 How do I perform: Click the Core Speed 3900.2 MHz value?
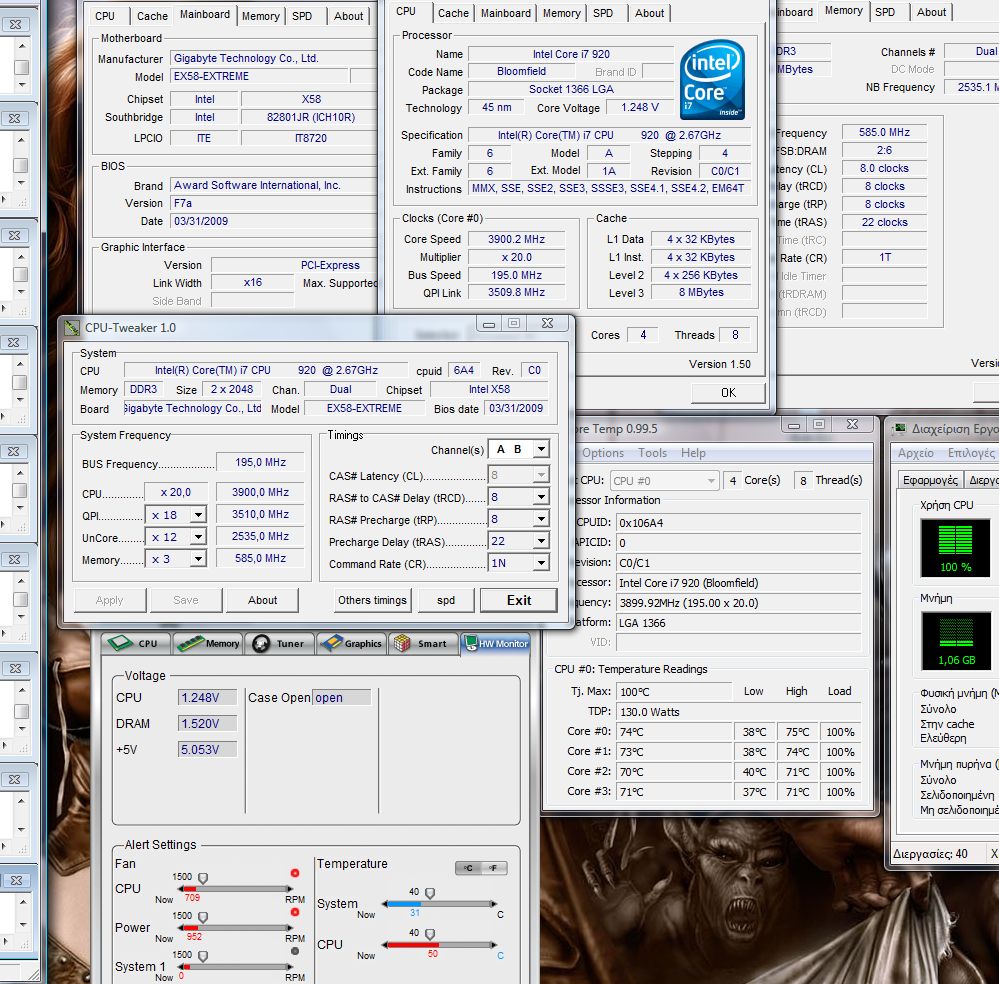[516, 239]
